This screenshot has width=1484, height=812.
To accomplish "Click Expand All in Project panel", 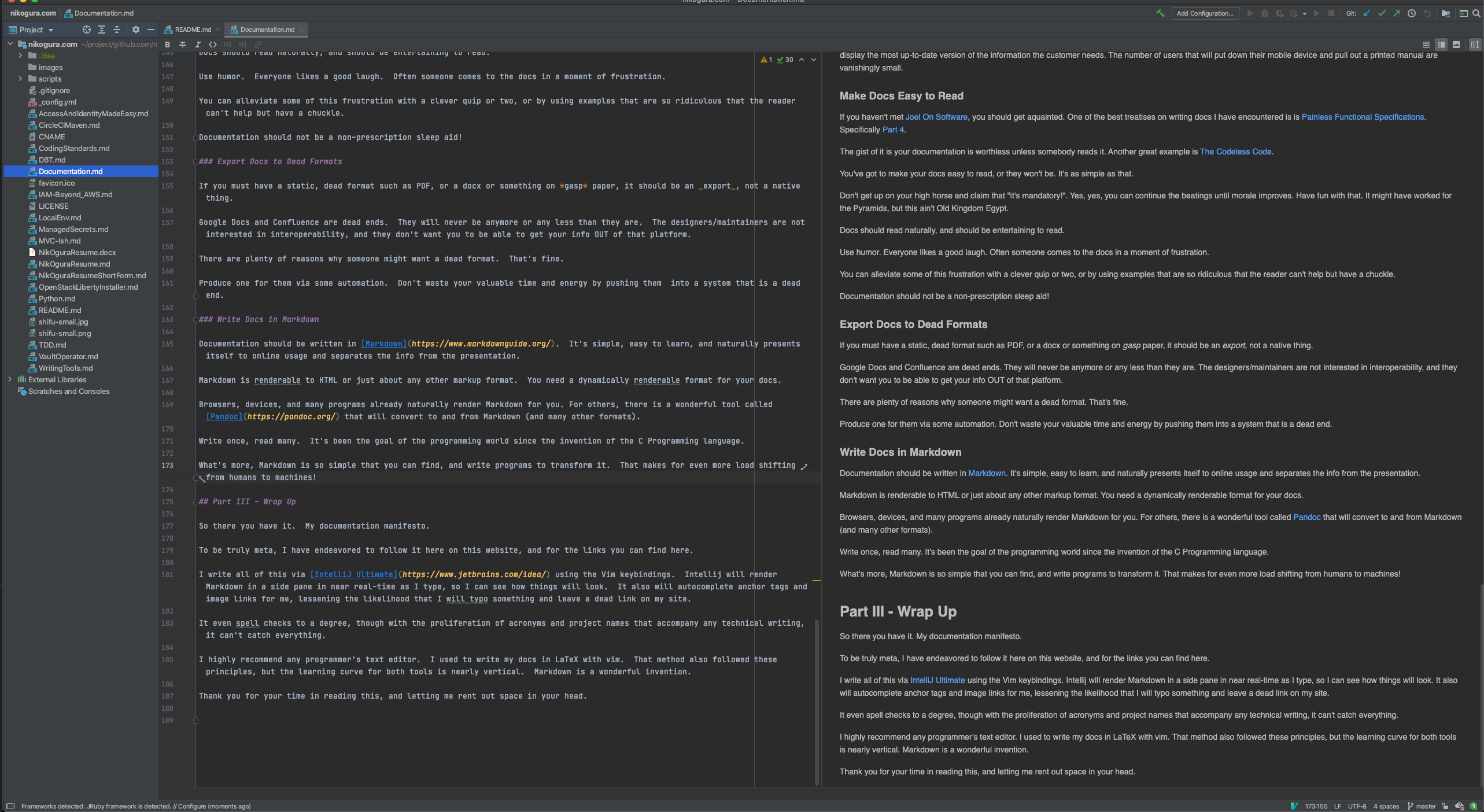I will point(102,29).
